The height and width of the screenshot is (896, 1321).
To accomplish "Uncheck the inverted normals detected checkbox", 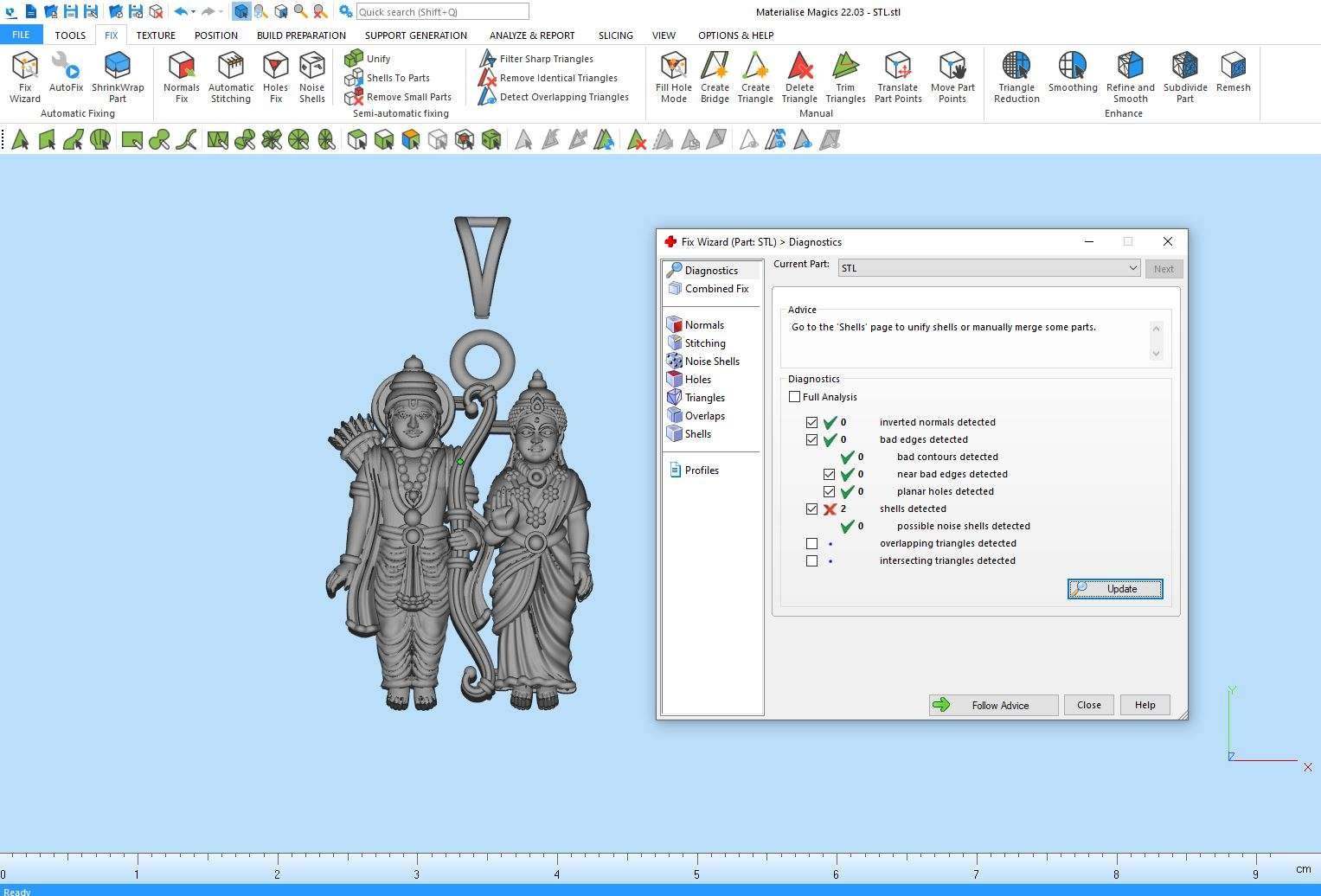I will pyautogui.click(x=811, y=423).
